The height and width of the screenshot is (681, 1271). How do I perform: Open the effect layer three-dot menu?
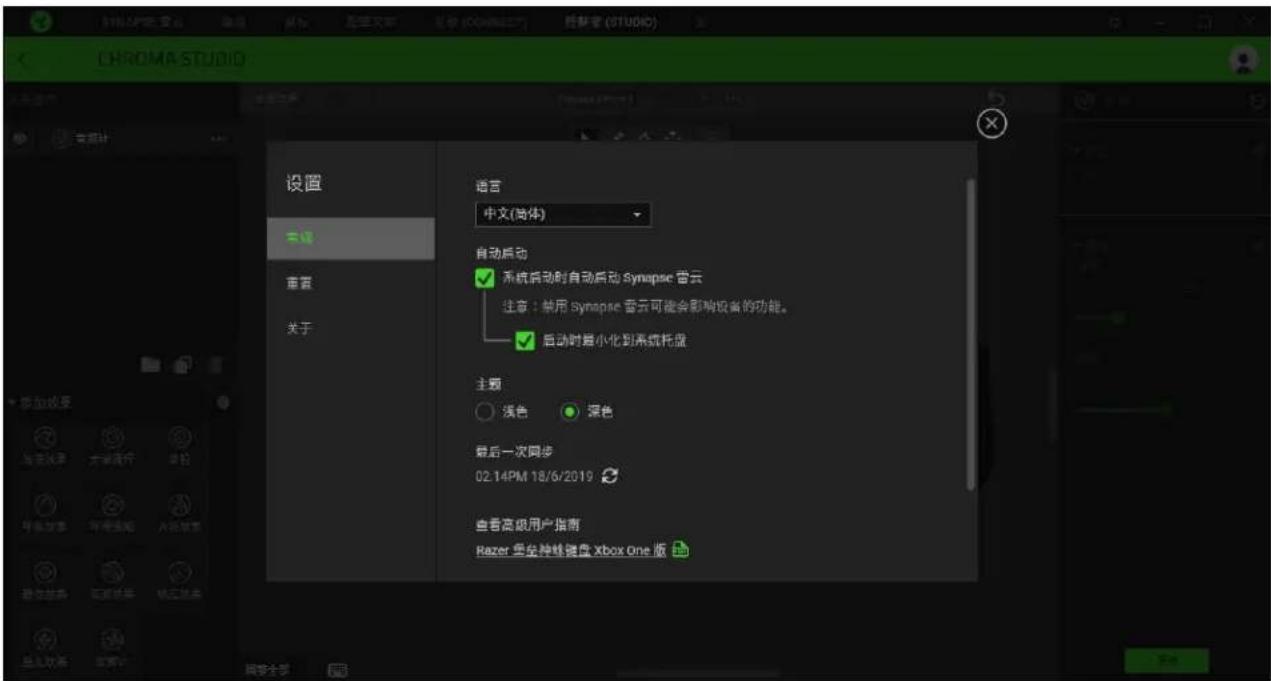click(x=220, y=139)
